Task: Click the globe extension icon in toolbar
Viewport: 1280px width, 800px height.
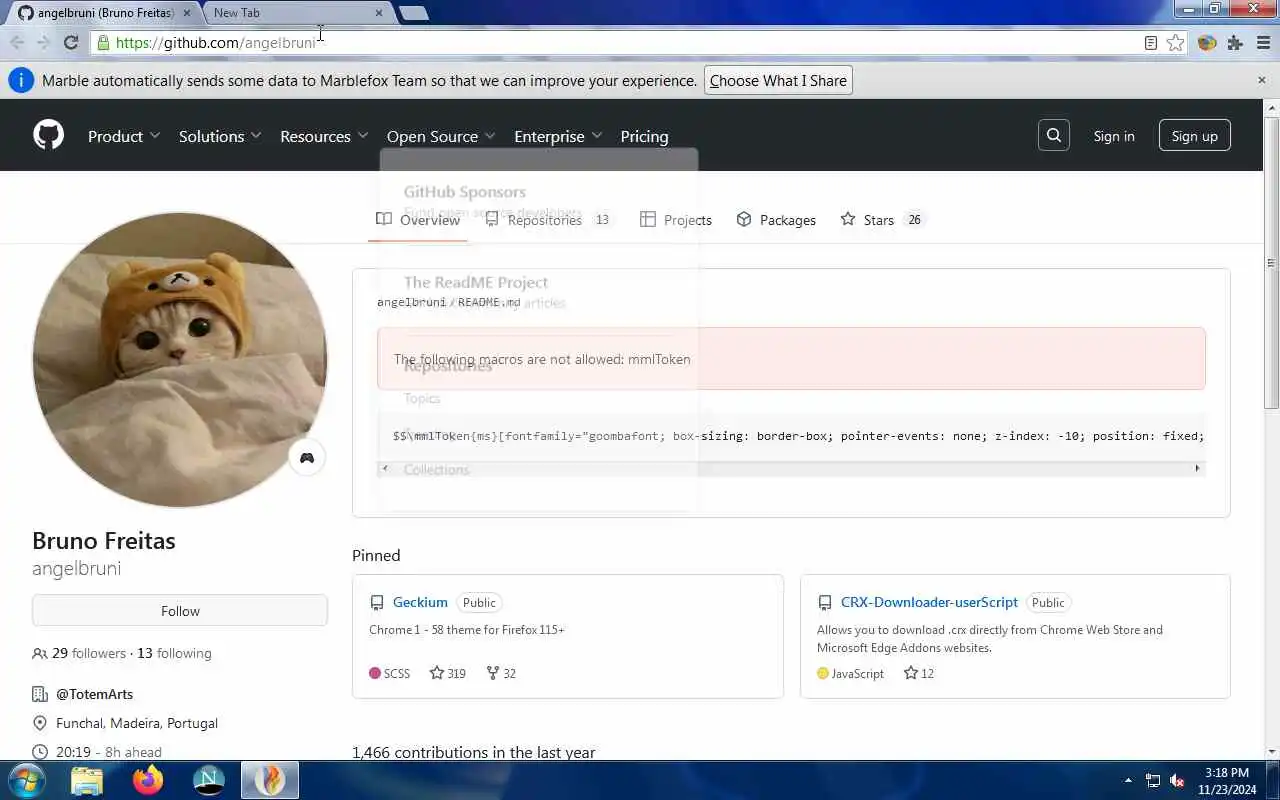Action: [x=1207, y=43]
